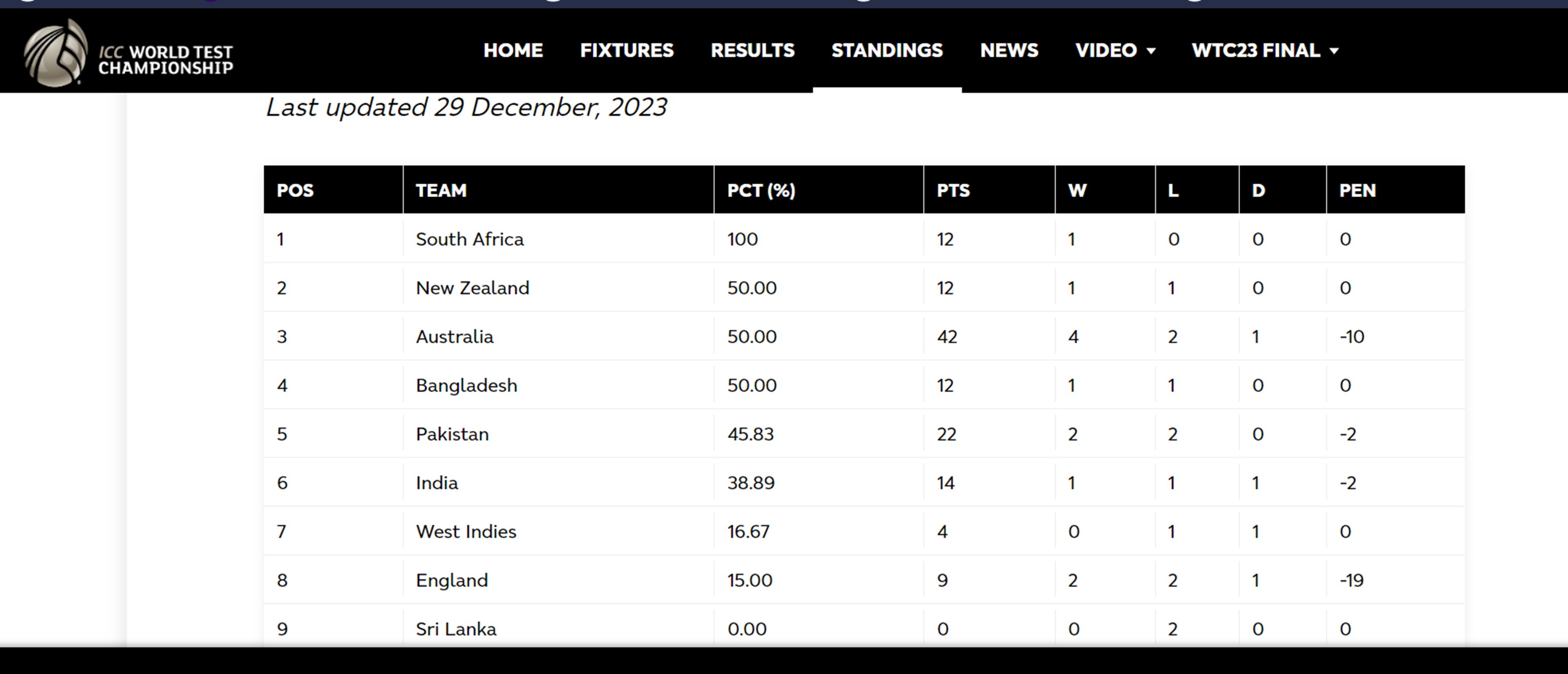
Task: Select Pakistan in the table
Action: tap(452, 434)
